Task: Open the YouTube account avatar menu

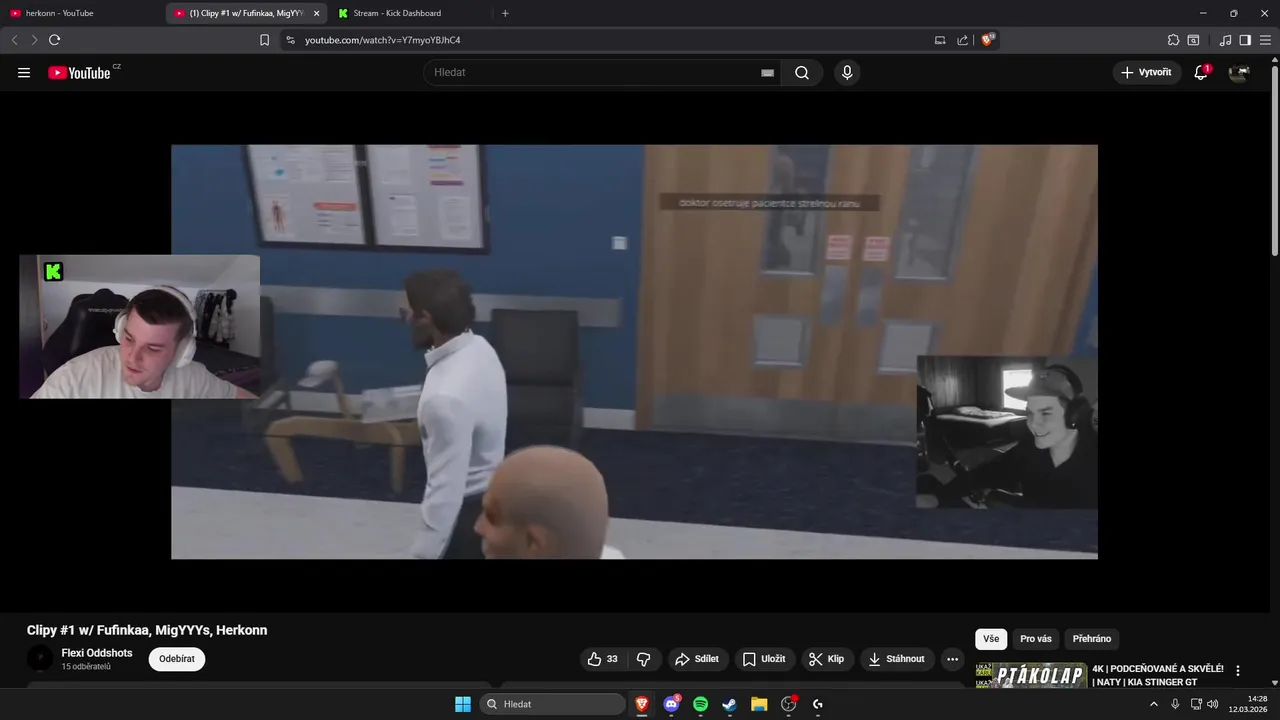Action: pos(1239,72)
